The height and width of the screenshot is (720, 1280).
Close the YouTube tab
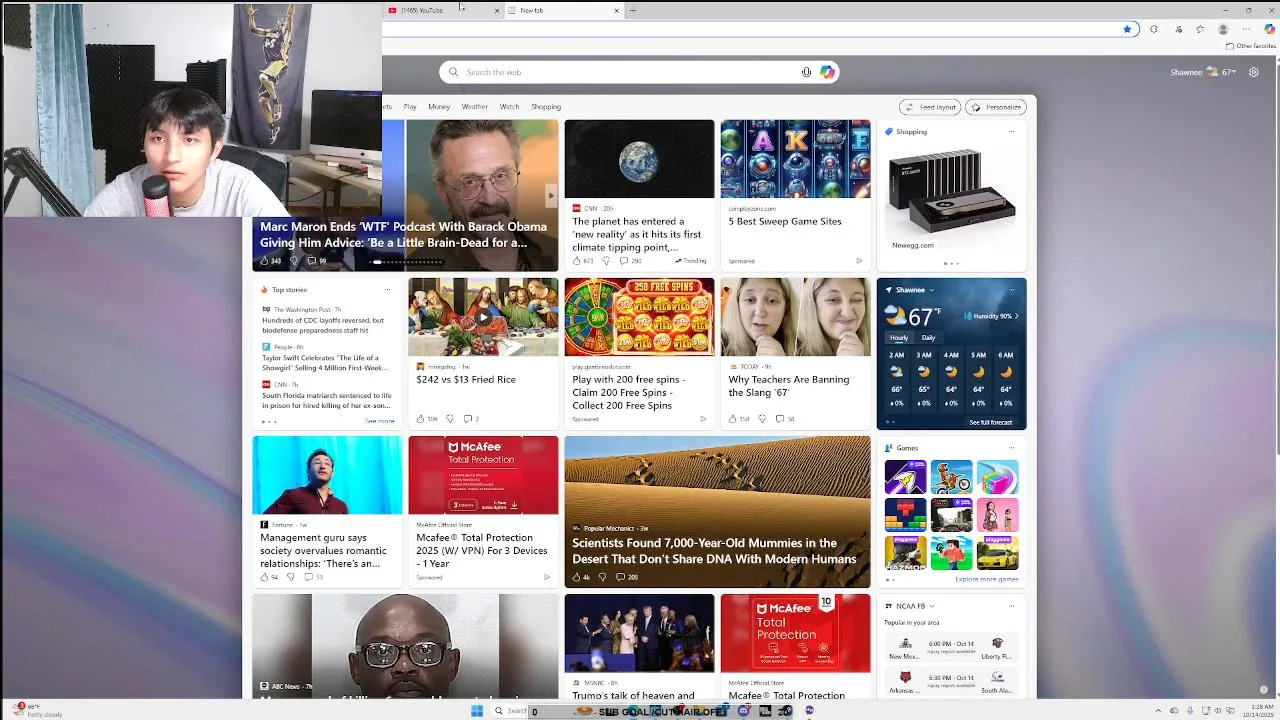496,10
